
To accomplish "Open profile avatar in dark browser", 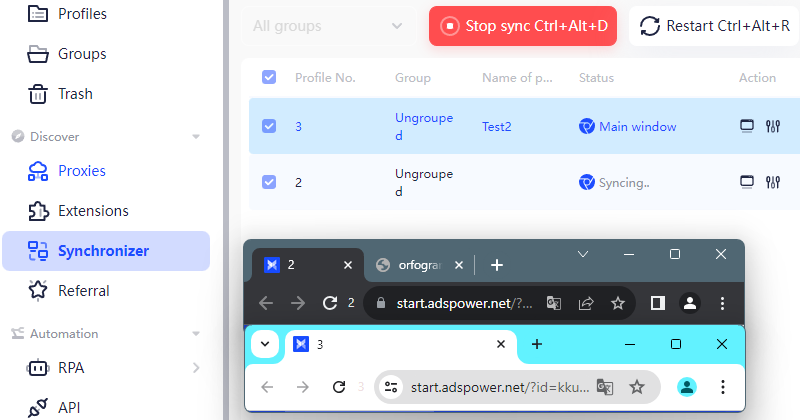I will (x=690, y=303).
